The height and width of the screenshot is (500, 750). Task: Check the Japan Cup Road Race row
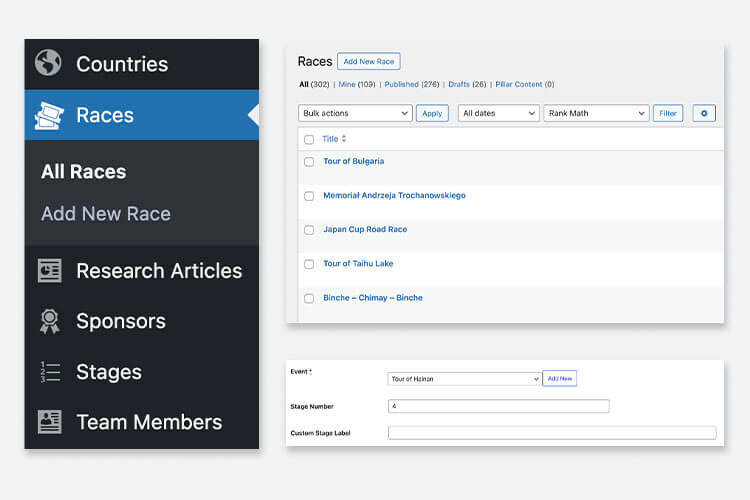tap(309, 230)
